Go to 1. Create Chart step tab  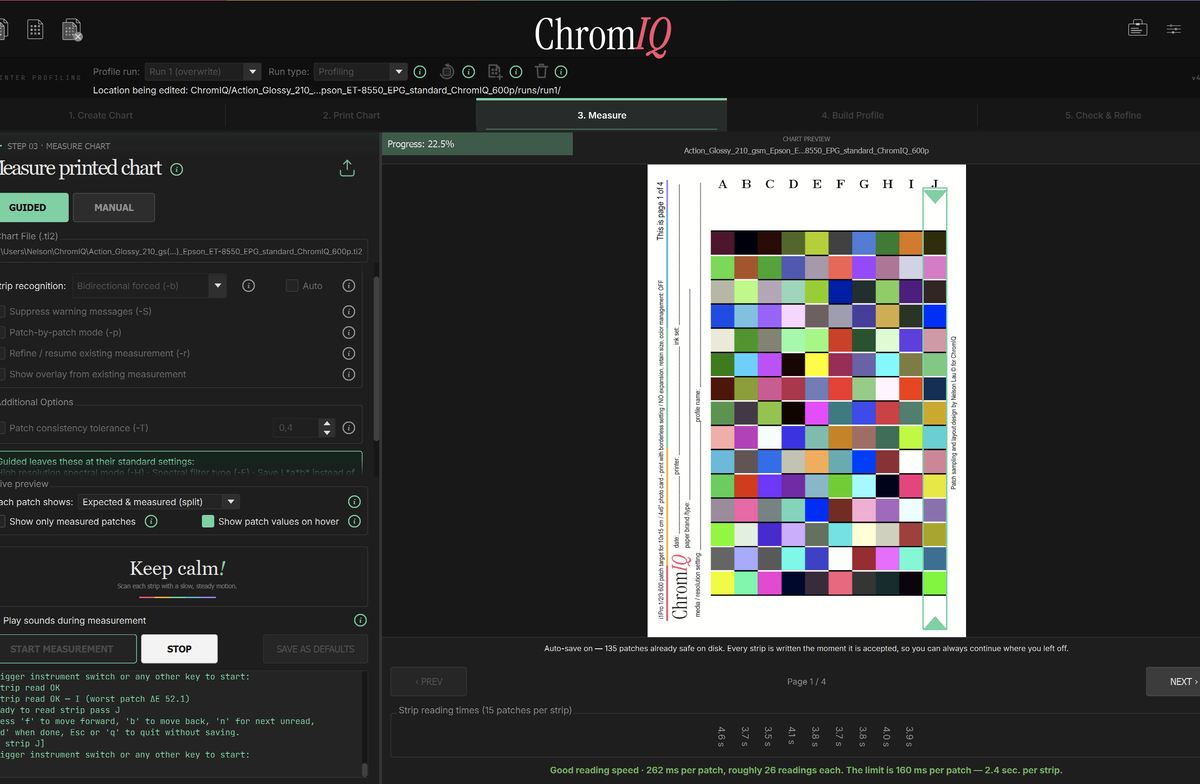point(101,115)
